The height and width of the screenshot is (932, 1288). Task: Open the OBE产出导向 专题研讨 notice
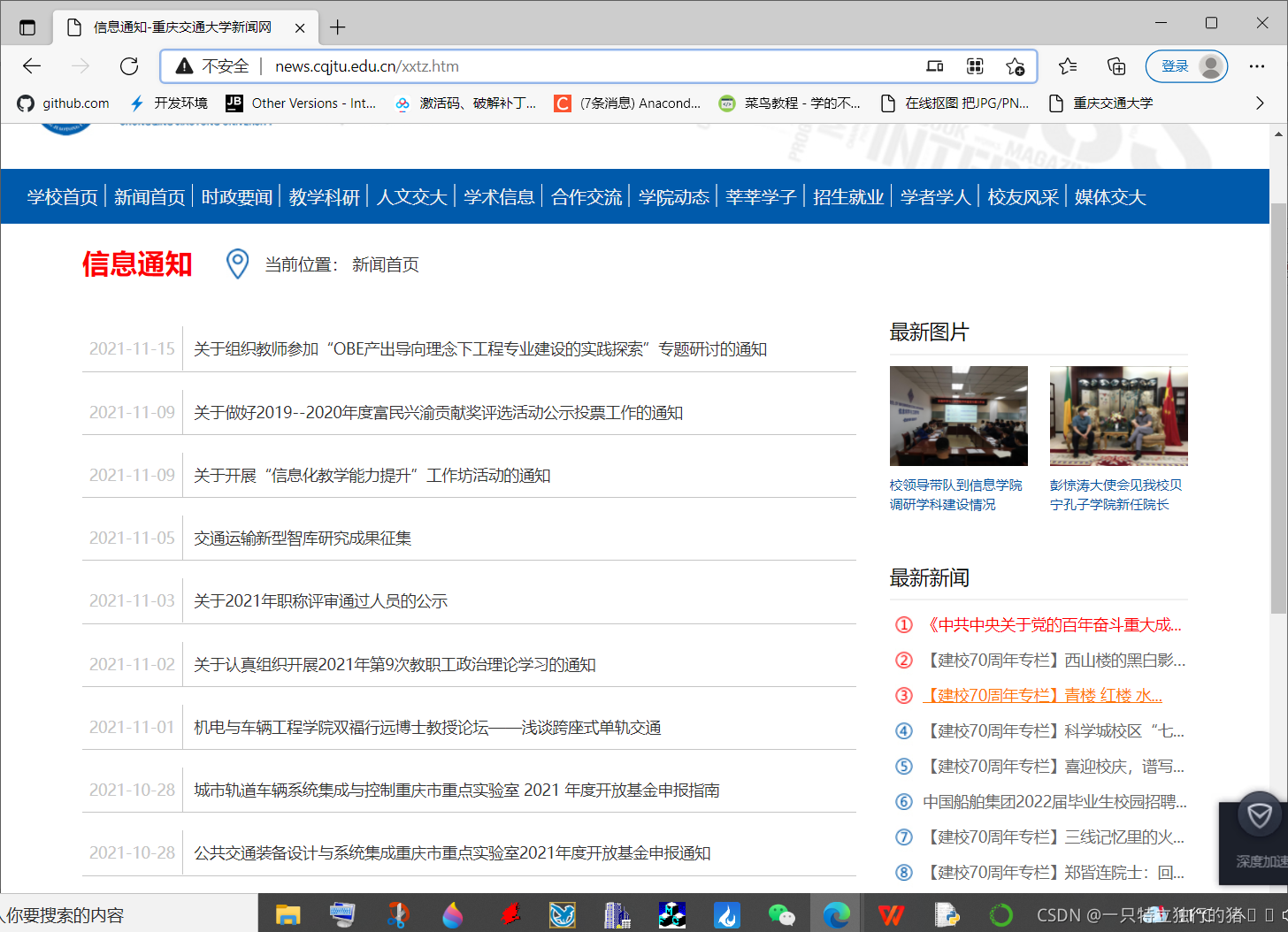click(480, 349)
